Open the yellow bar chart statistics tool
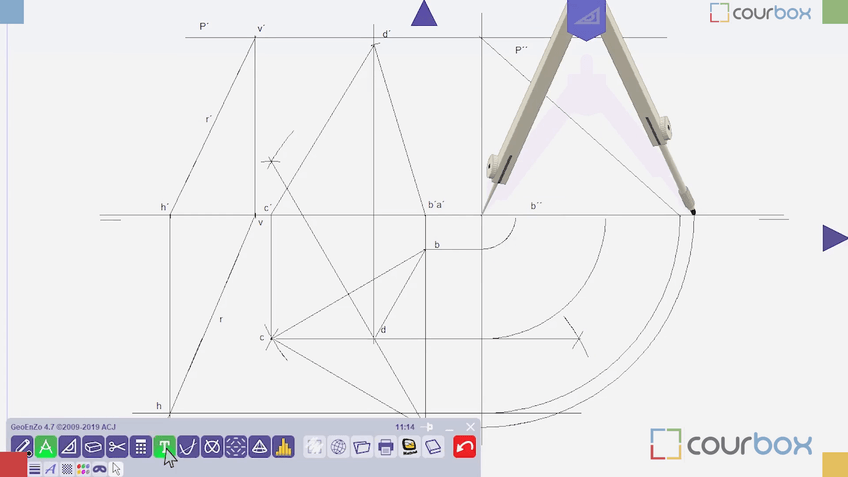Image resolution: width=848 pixels, height=477 pixels. [x=283, y=447]
